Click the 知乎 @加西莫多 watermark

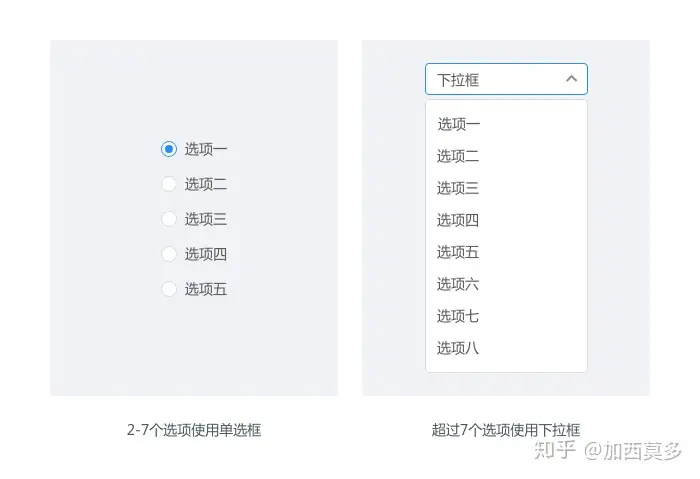coord(608,451)
